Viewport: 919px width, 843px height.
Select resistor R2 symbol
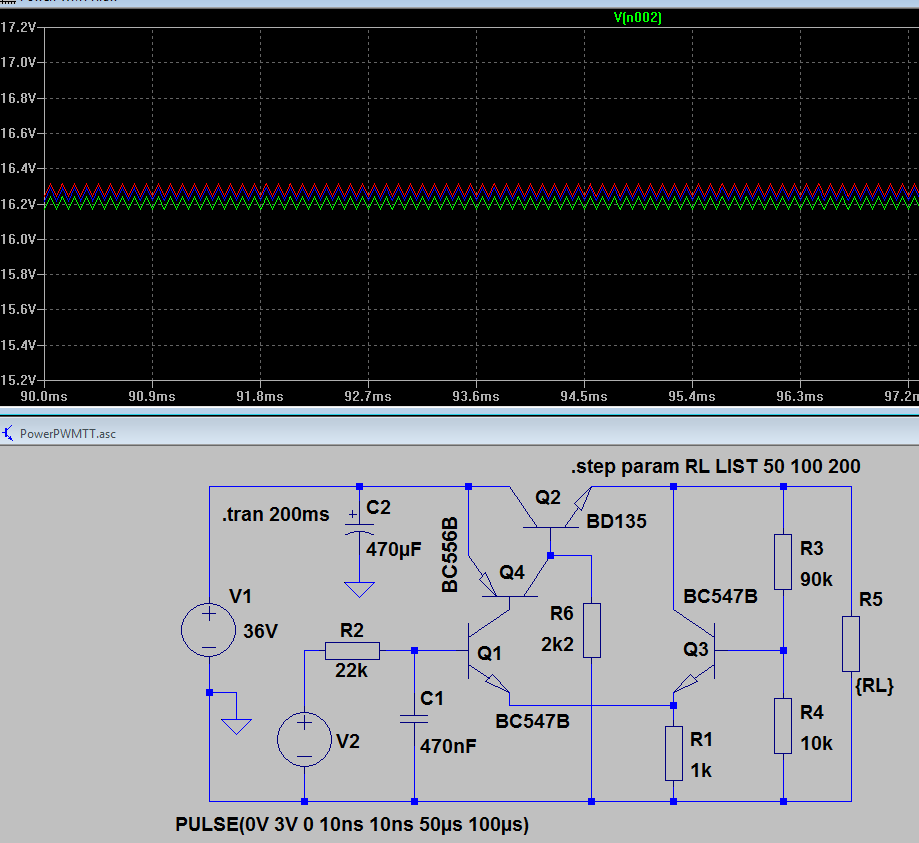(352, 651)
